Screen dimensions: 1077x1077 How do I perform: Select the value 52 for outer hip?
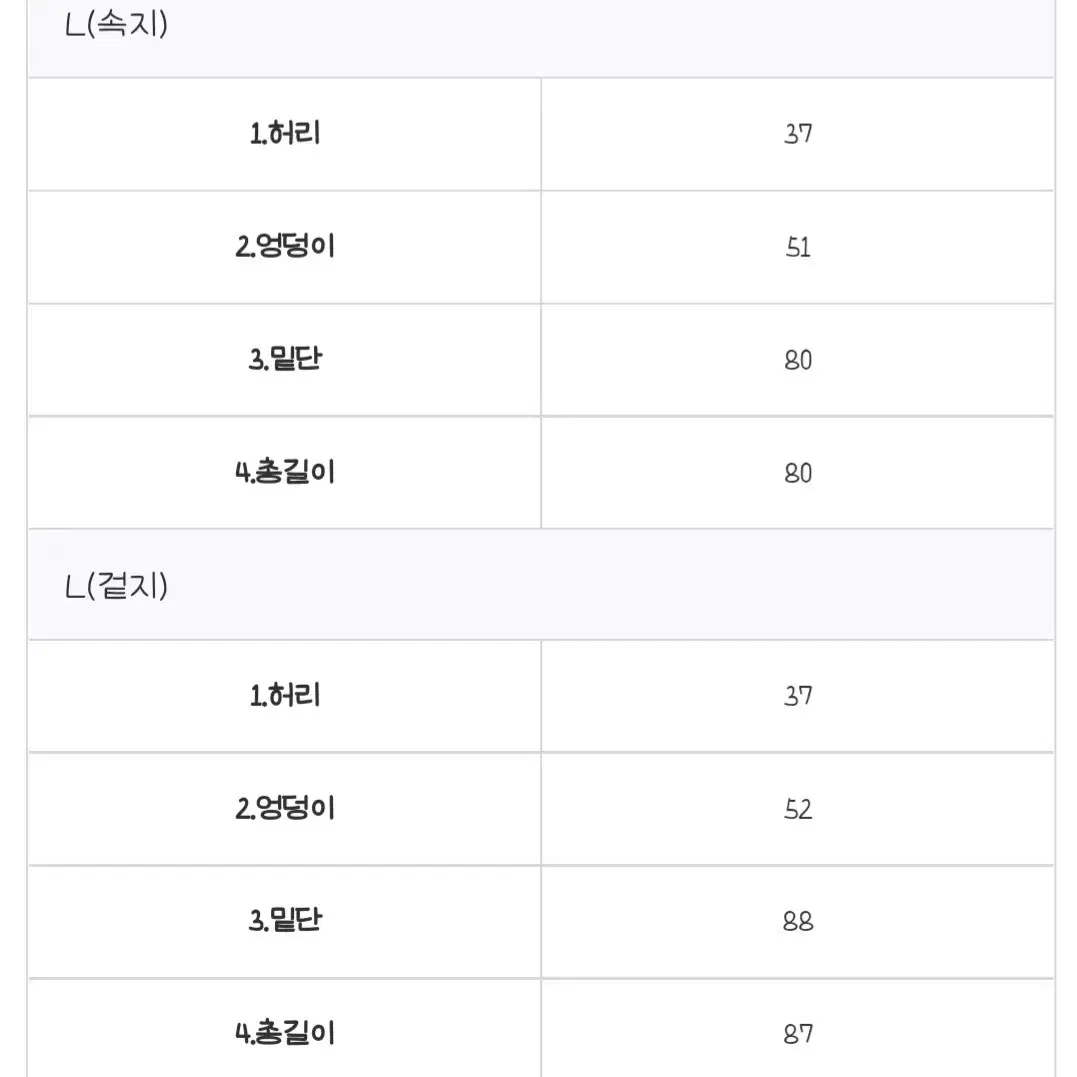[x=798, y=809]
